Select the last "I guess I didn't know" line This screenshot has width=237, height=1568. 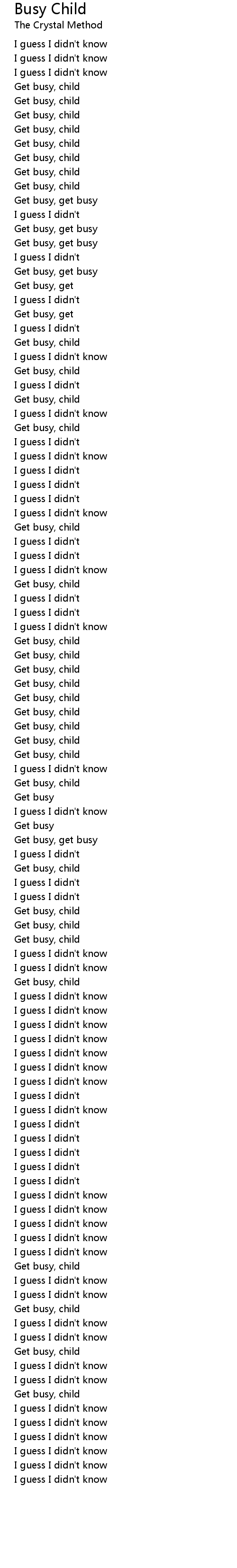pos(61,1480)
